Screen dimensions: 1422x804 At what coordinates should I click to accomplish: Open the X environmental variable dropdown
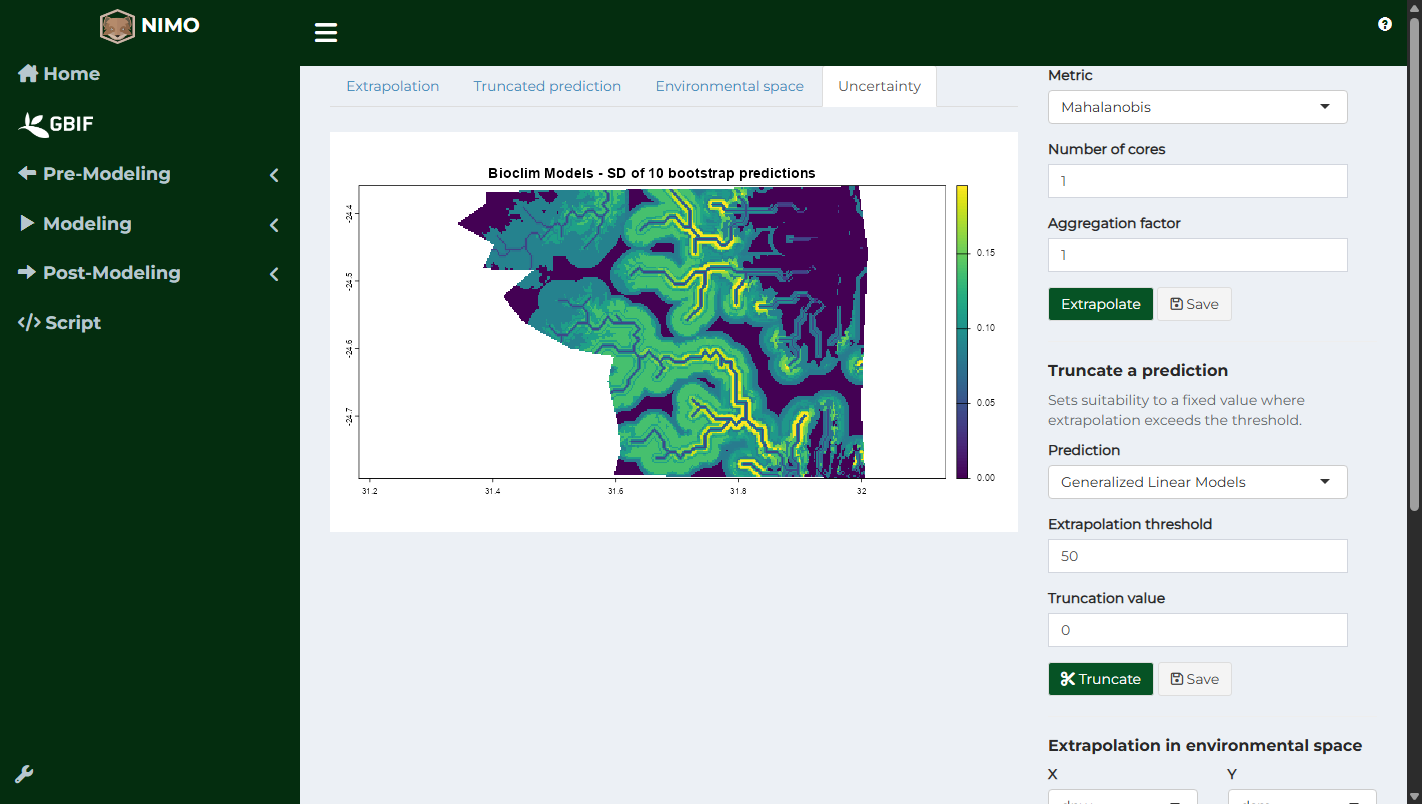(1122, 797)
